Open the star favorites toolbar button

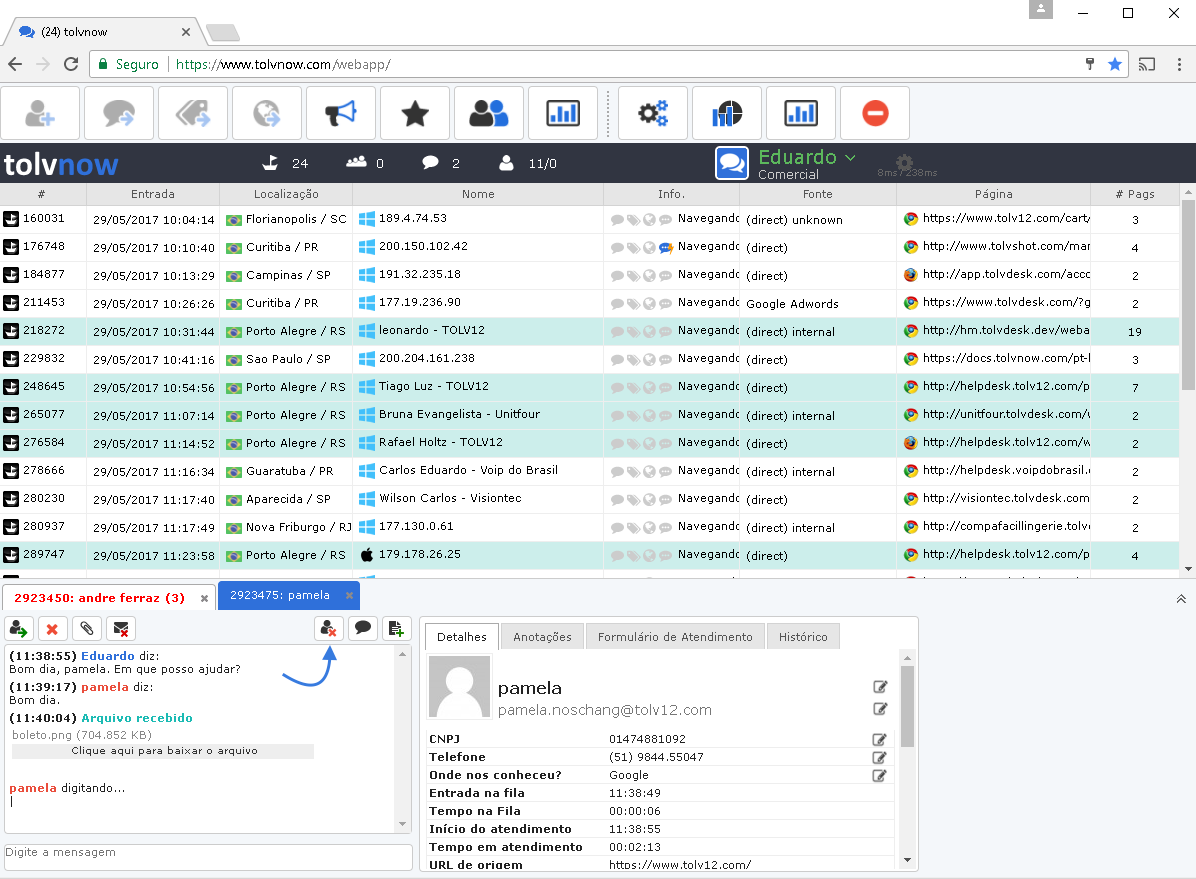[415, 114]
